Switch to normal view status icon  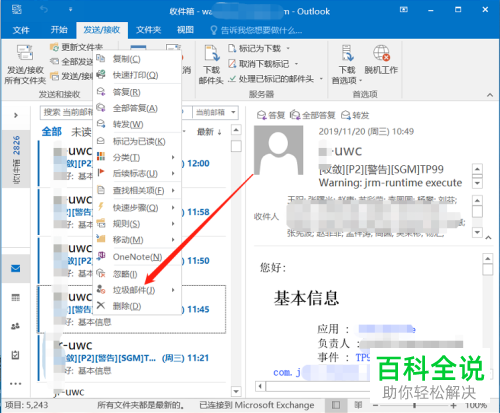tap(336, 405)
